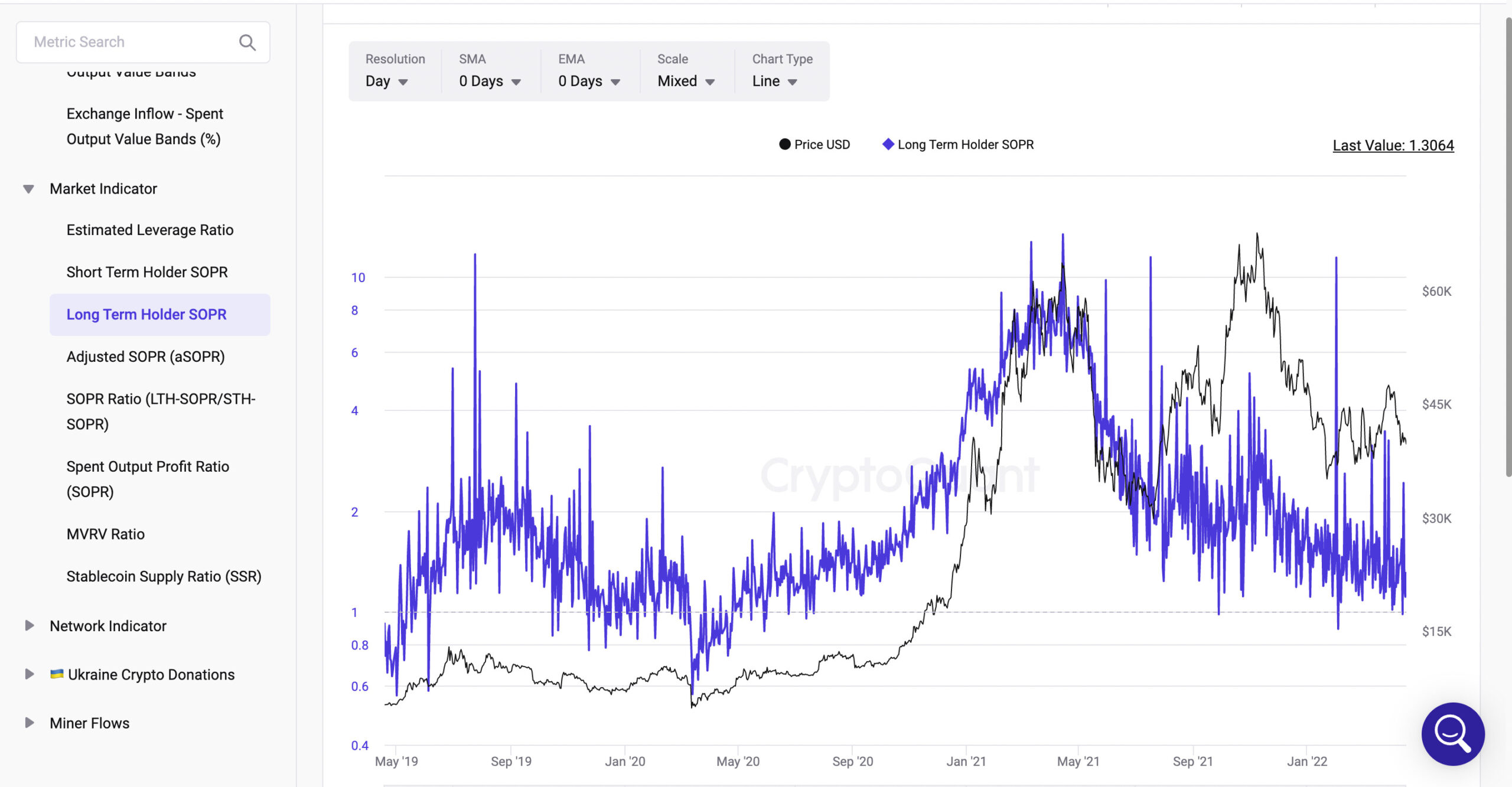
Task: Select Long Term Holder SOPR metric
Action: (160, 315)
